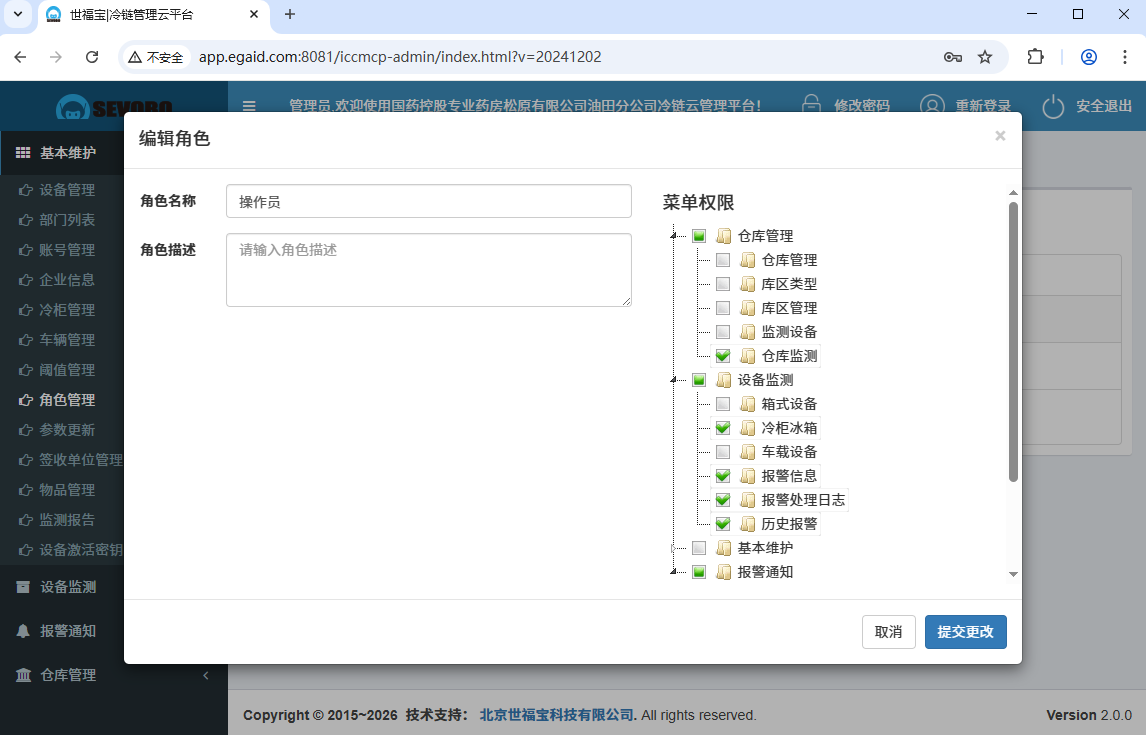Open 报警通知 in the left sidebar

point(68,631)
